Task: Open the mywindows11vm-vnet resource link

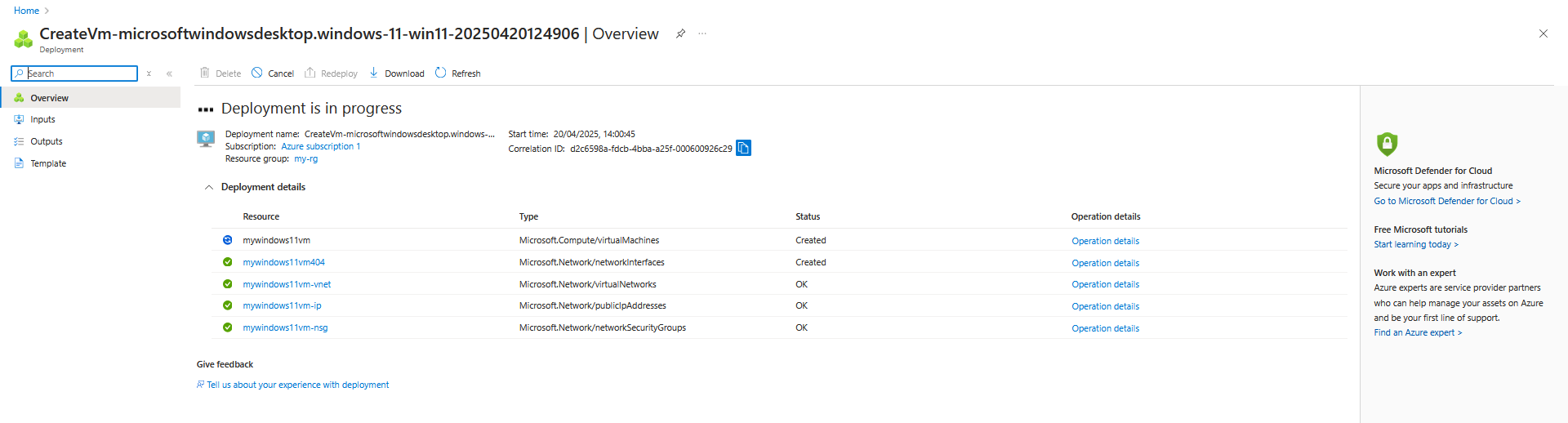Action: [287, 284]
